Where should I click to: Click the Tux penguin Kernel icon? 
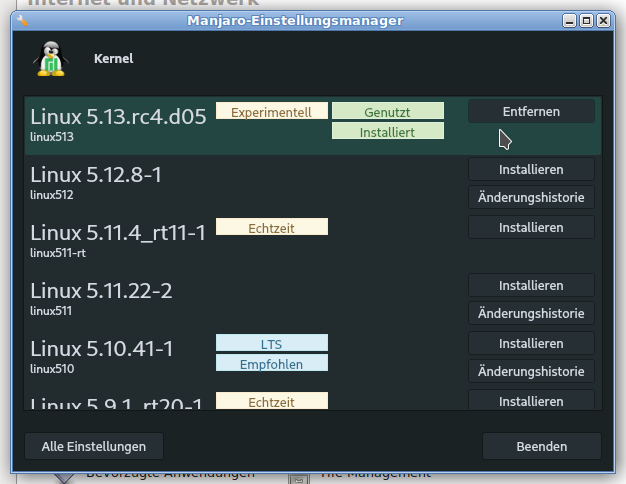(51, 58)
